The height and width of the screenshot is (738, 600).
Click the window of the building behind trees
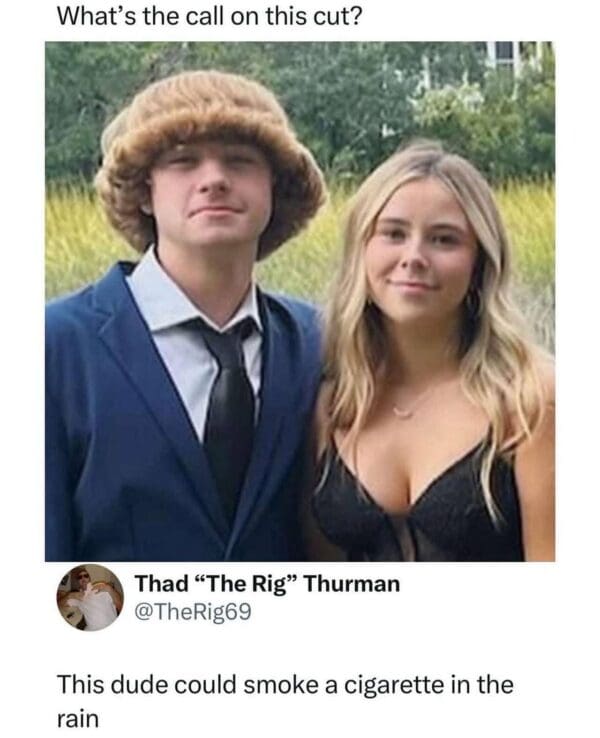tap(504, 54)
